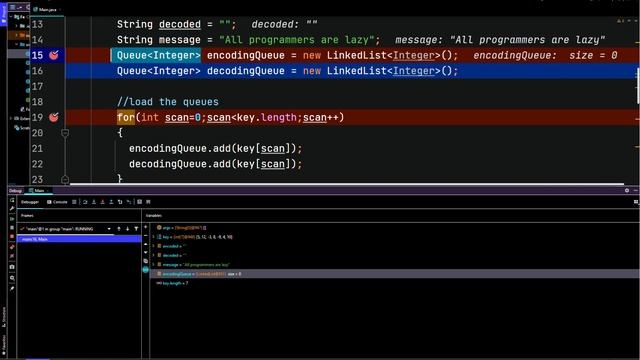
Task: Stop the debug session with red square
Action: [12, 236]
